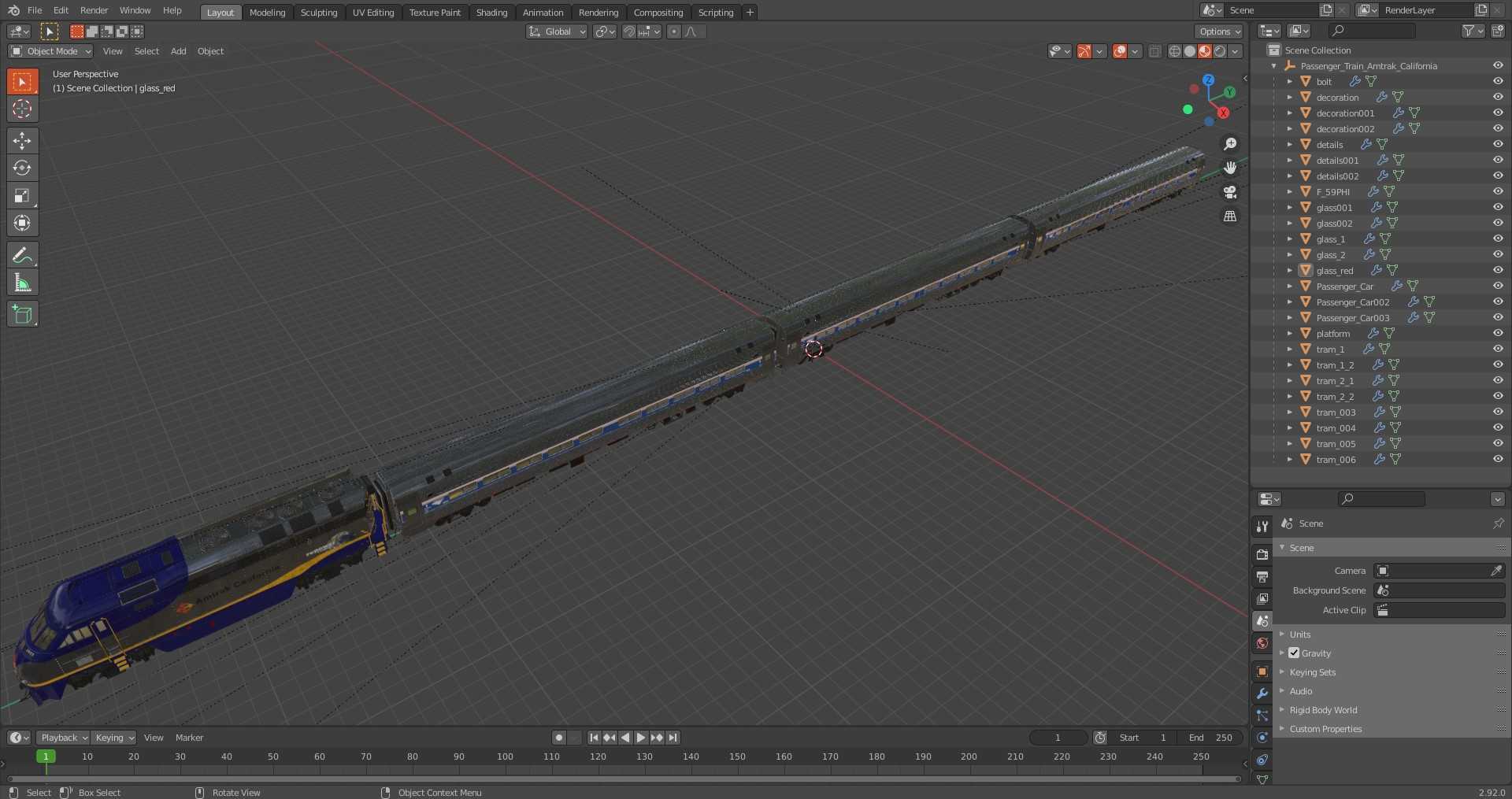
Task: Open the timeline Marker menu
Action: coord(189,738)
